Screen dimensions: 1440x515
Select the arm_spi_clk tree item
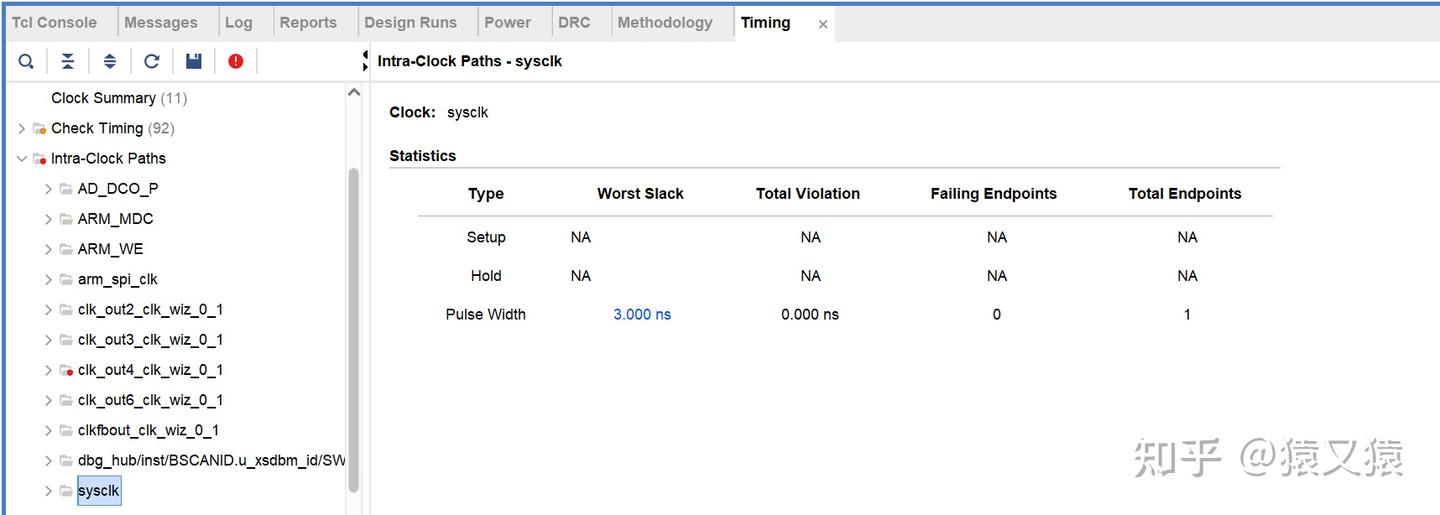(117, 279)
